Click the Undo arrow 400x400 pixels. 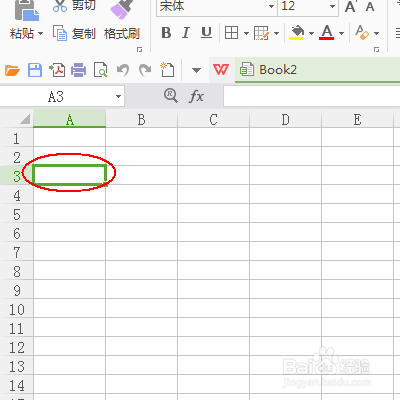123,70
